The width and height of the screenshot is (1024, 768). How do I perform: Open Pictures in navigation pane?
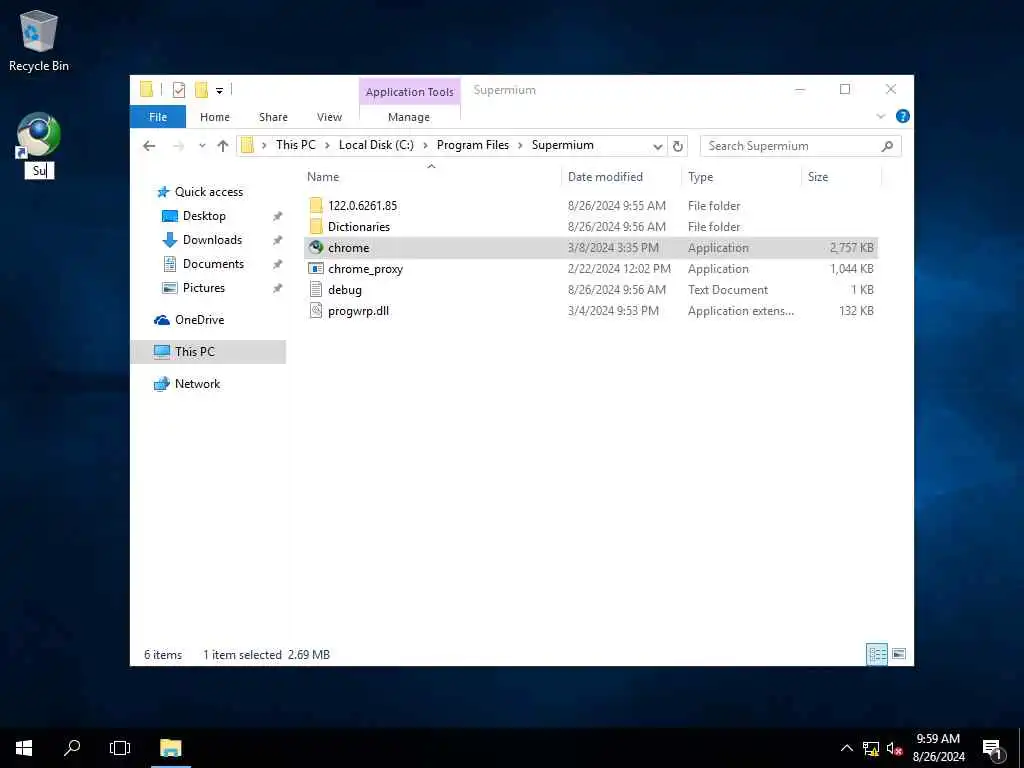[x=203, y=288]
